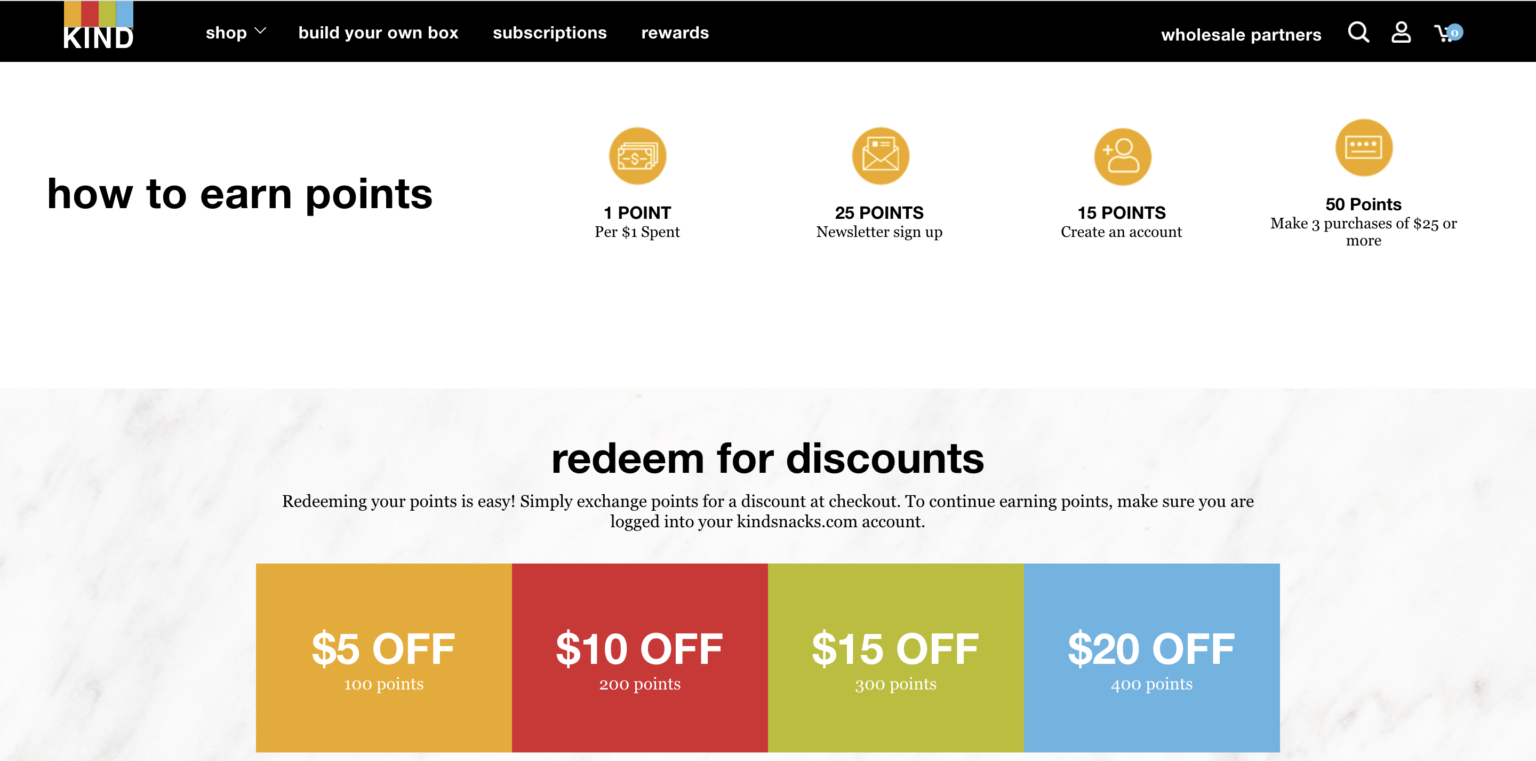Open the subscriptions page

(550, 33)
